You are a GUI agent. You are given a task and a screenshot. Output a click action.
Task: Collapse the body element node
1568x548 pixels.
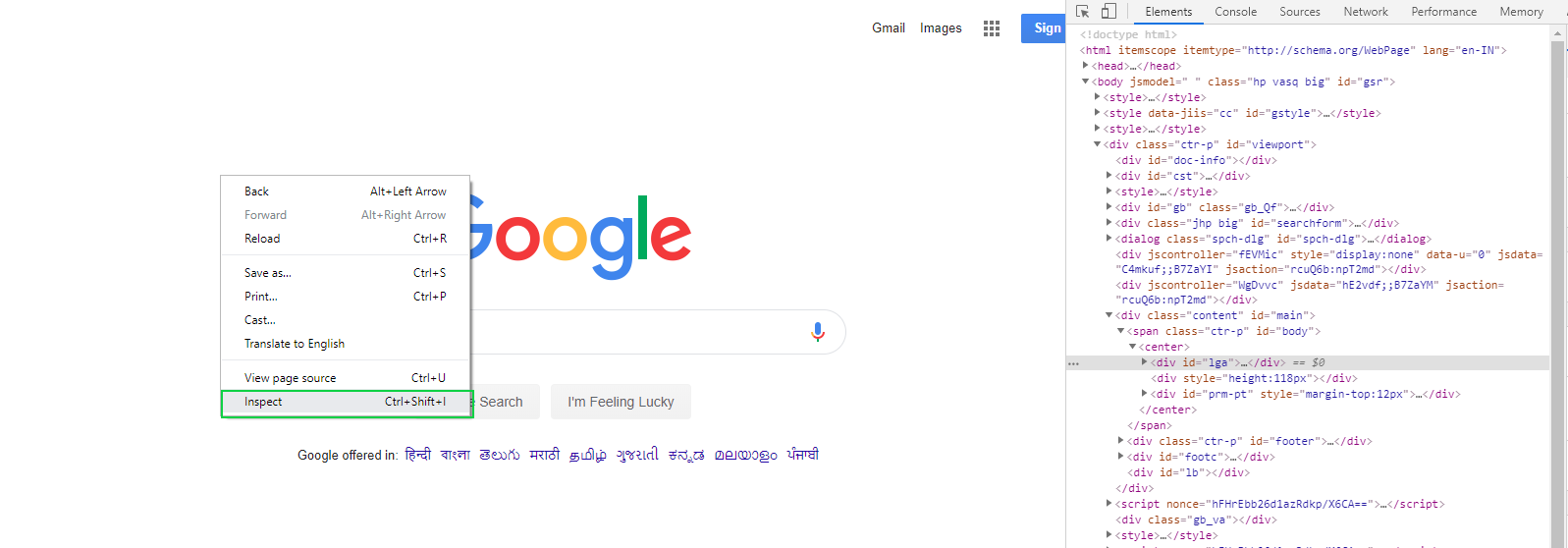(x=1086, y=82)
